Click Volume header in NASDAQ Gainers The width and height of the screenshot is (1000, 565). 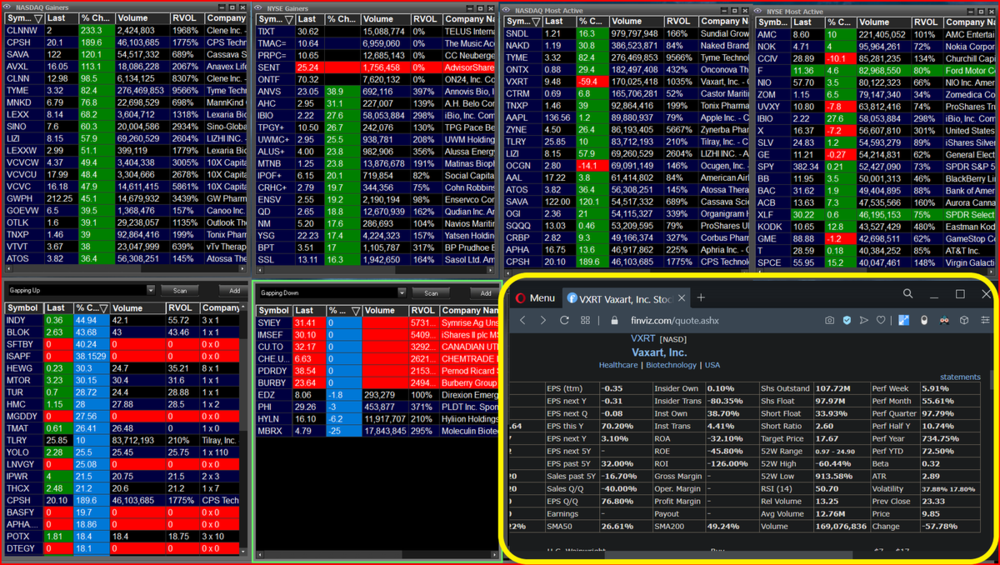(x=142, y=18)
